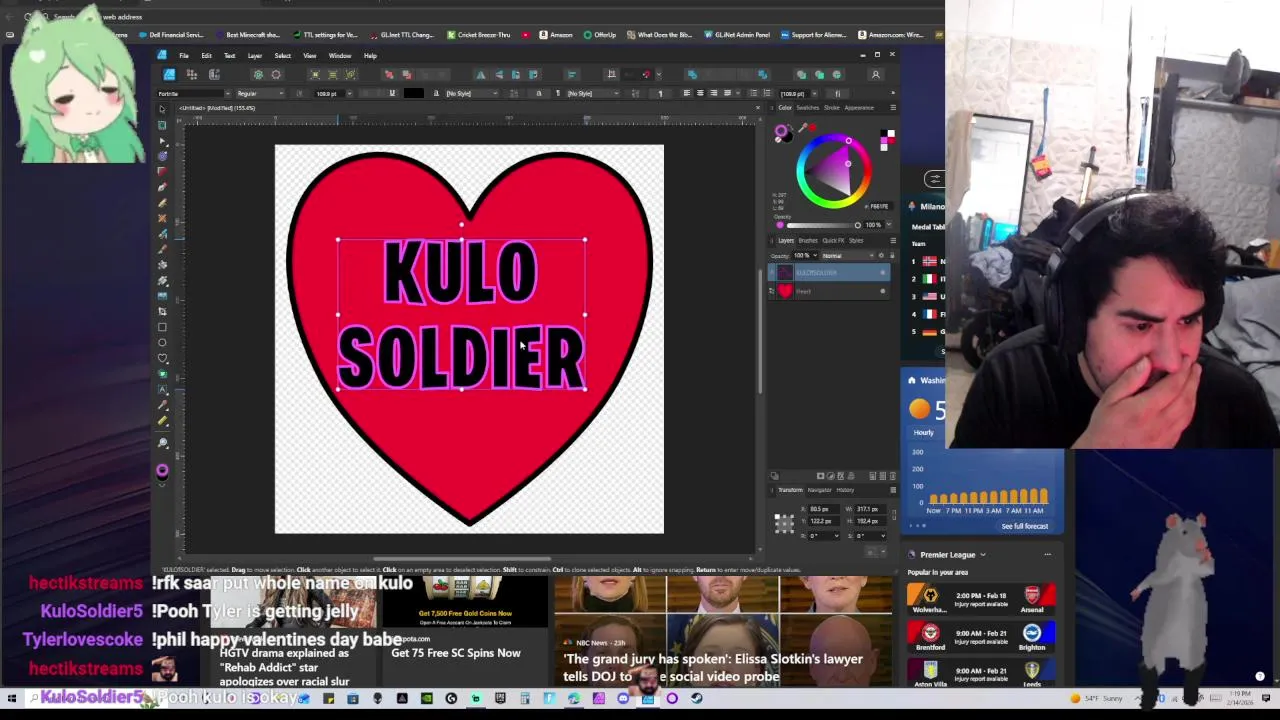
Task: Select the Ellipse shape tool
Action: (162, 343)
